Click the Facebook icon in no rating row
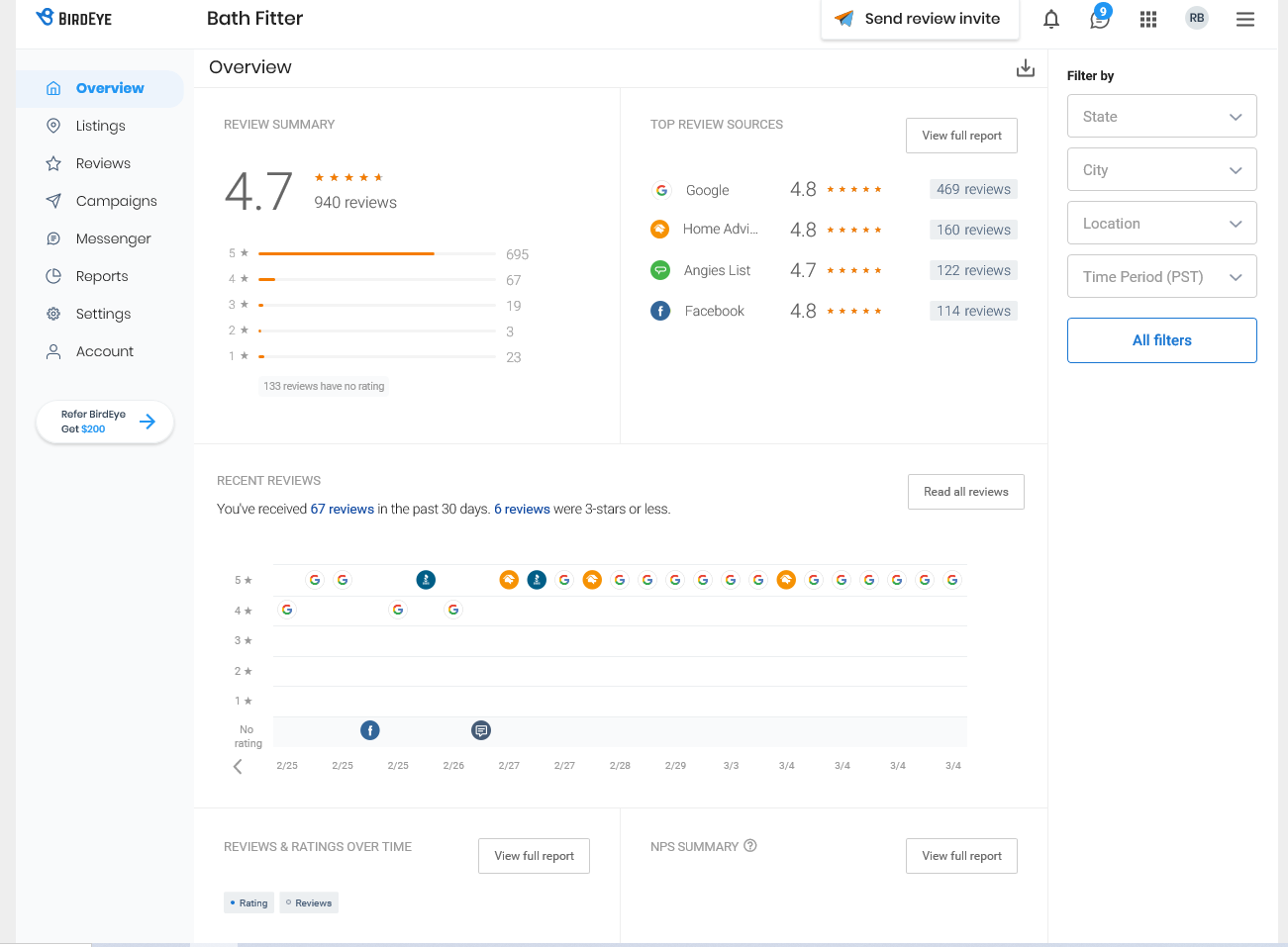1288x947 pixels. coord(370,730)
